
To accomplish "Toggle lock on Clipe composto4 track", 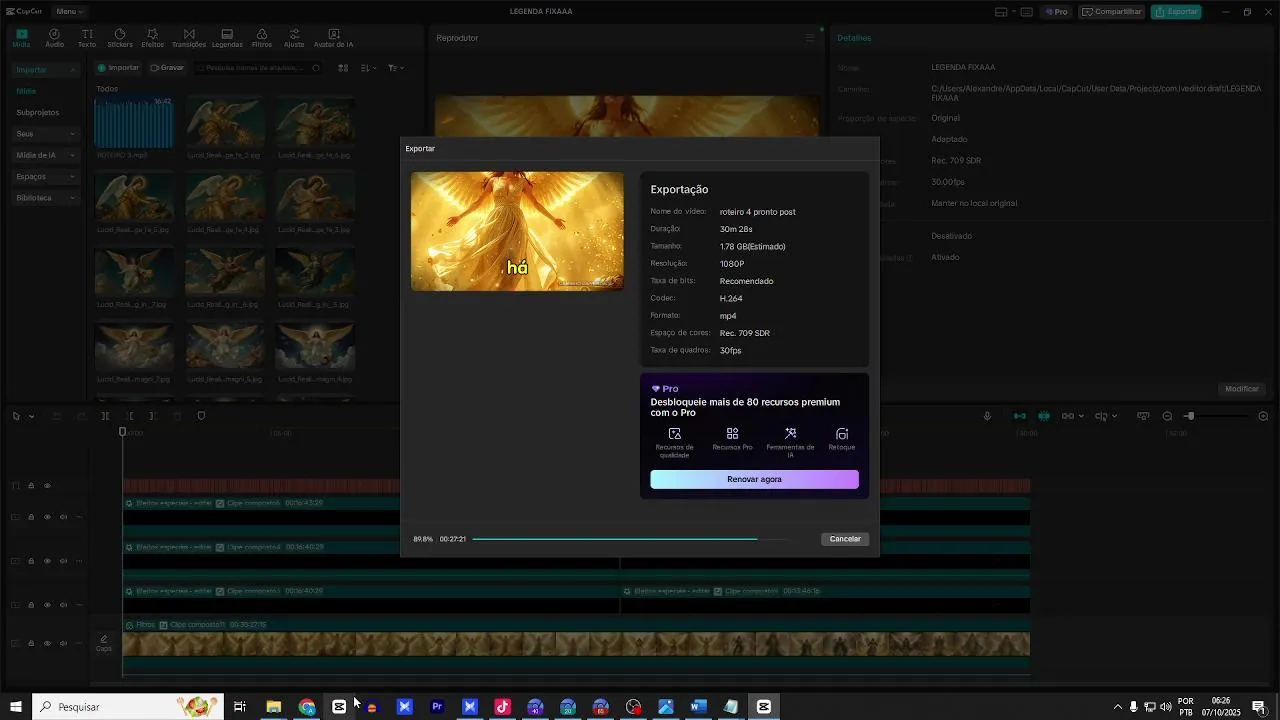I will 31,561.
